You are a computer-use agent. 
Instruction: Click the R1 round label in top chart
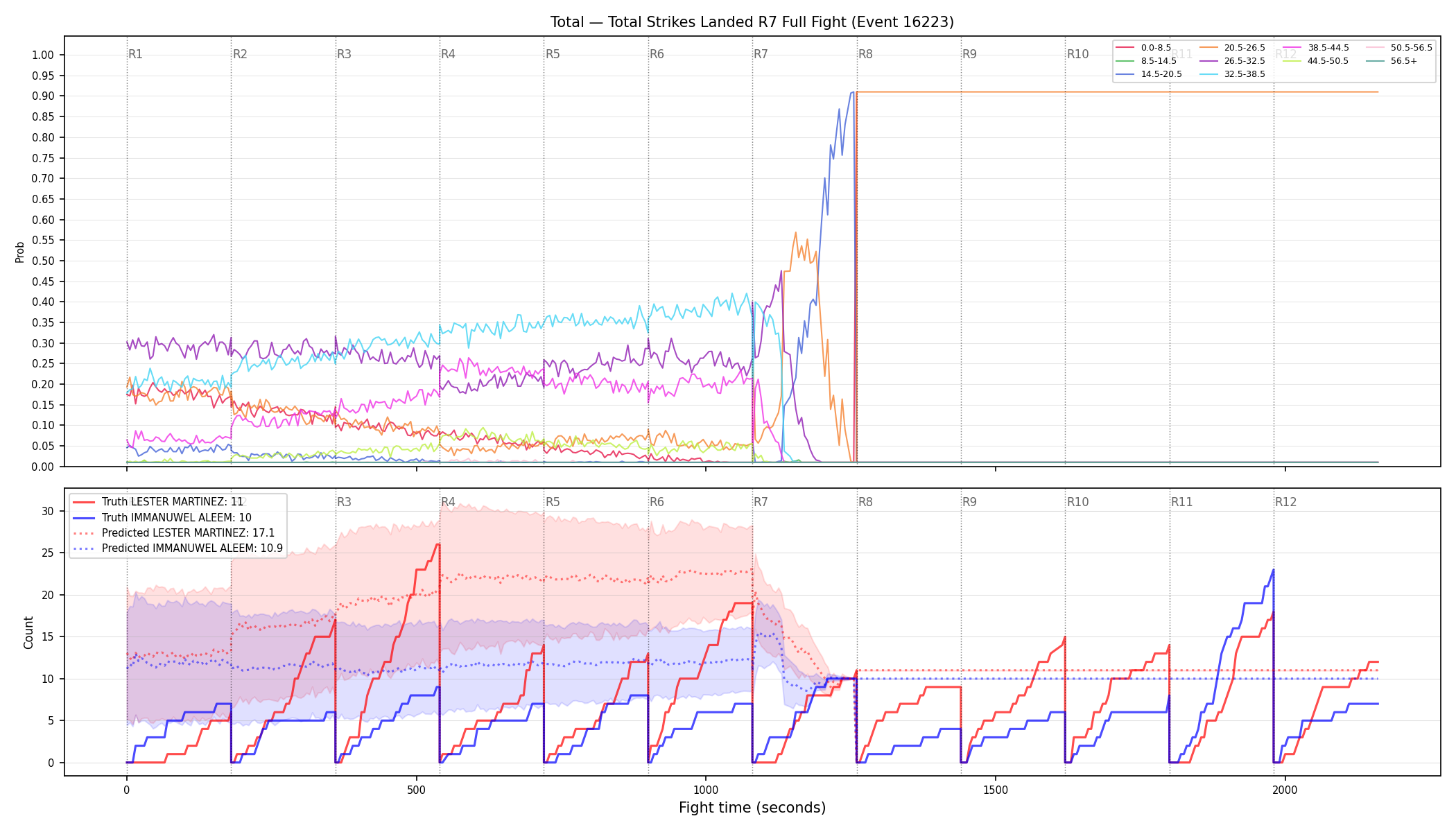135,54
